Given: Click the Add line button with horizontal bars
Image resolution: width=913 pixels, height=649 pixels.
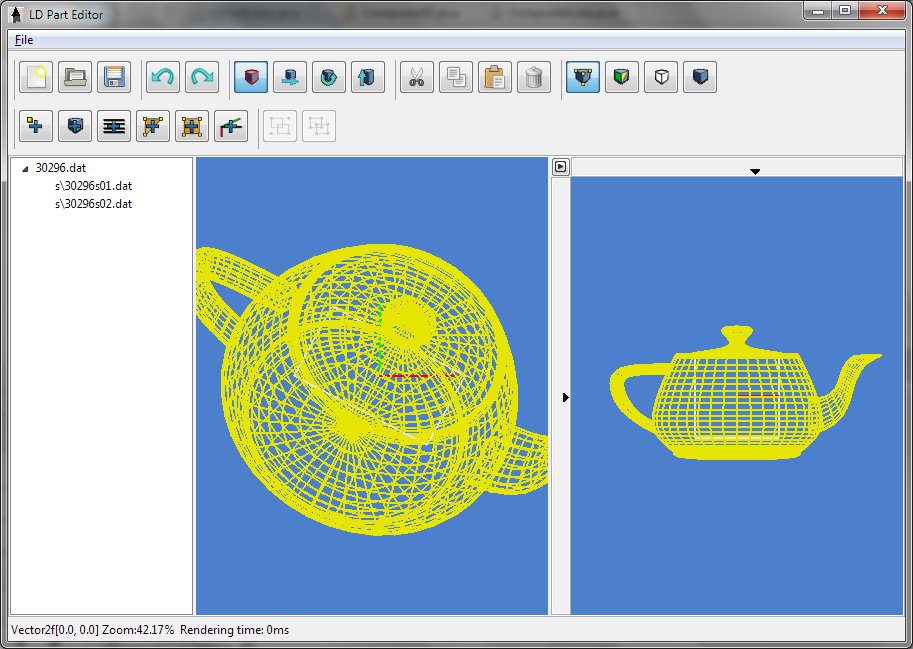Looking at the screenshot, I should pyautogui.click(x=114, y=126).
